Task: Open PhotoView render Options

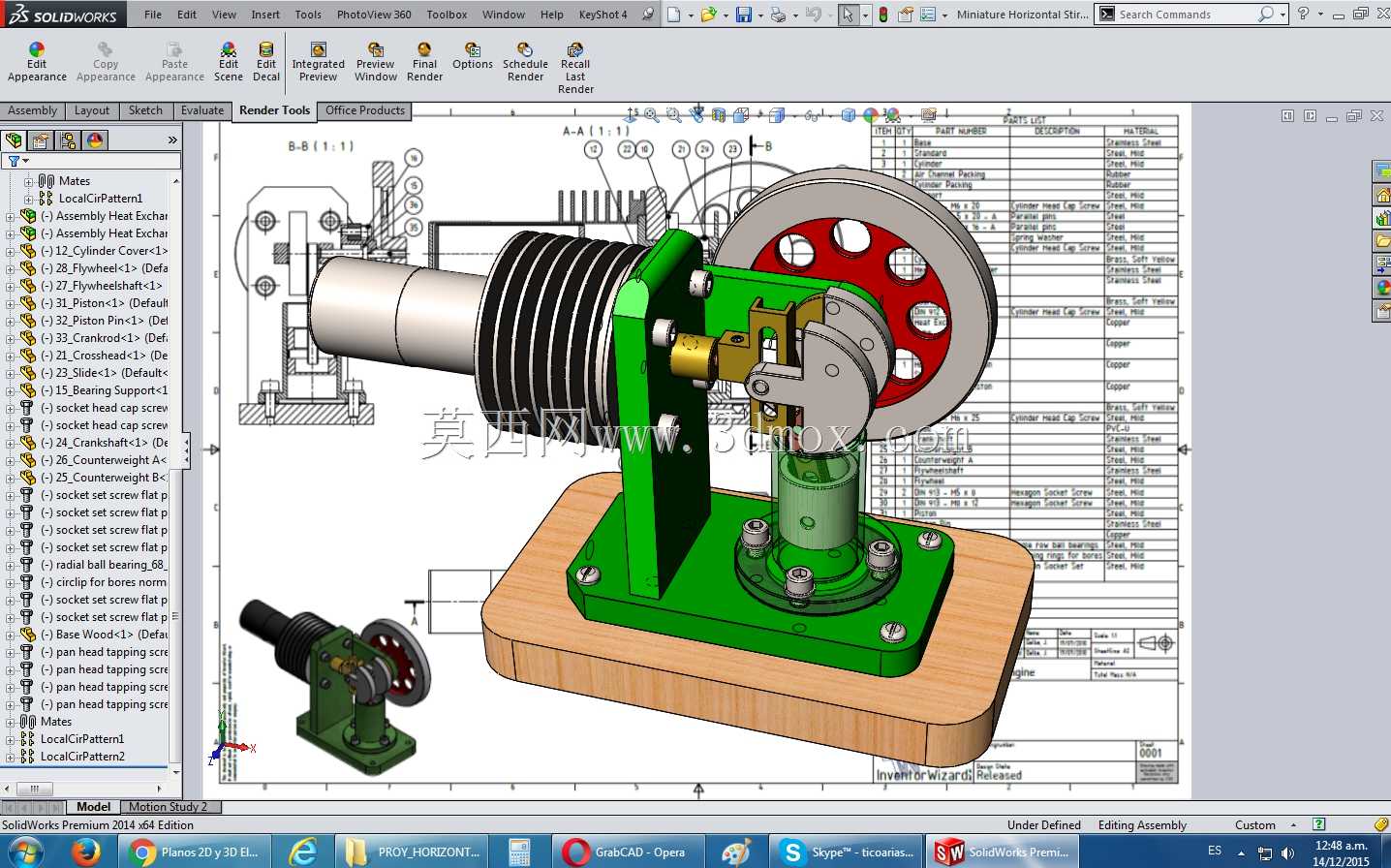Action: pos(472,56)
